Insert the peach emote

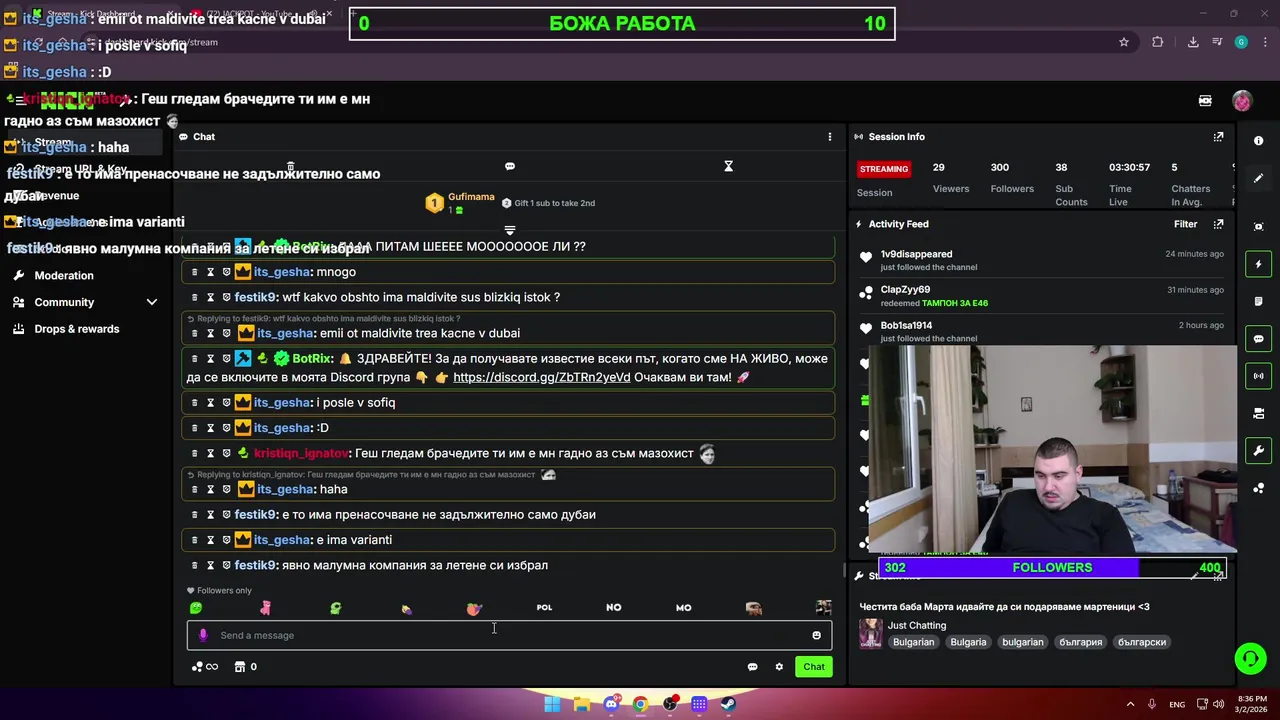point(474,608)
